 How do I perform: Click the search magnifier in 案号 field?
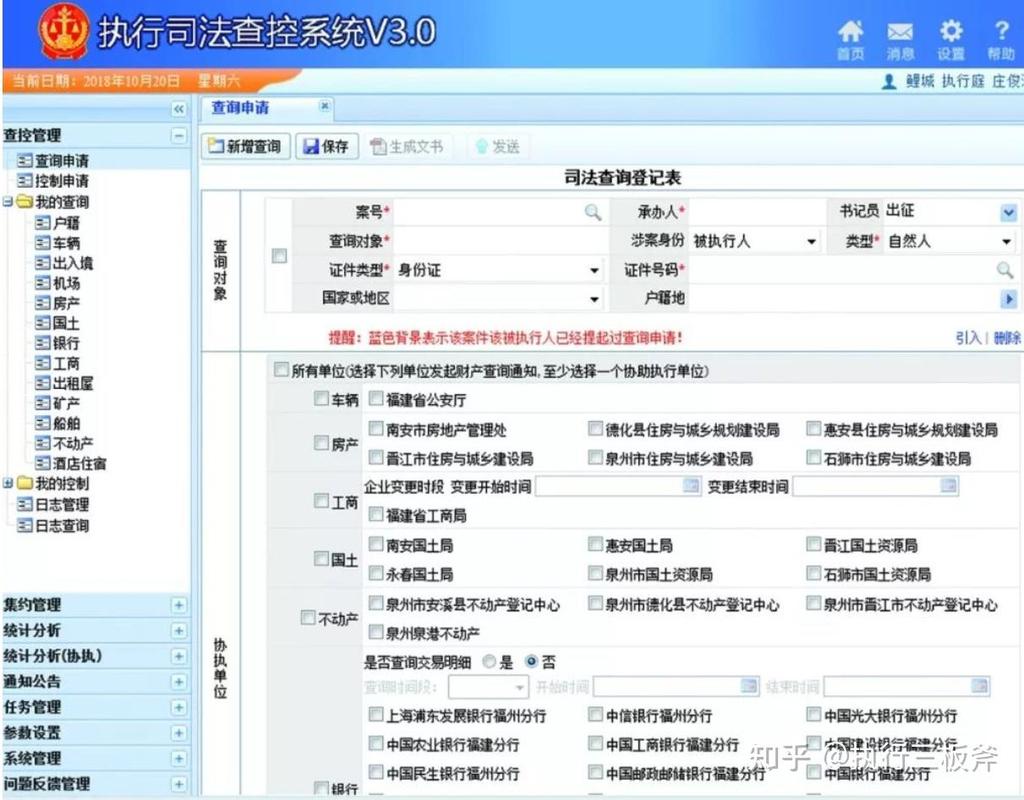[x=592, y=212]
